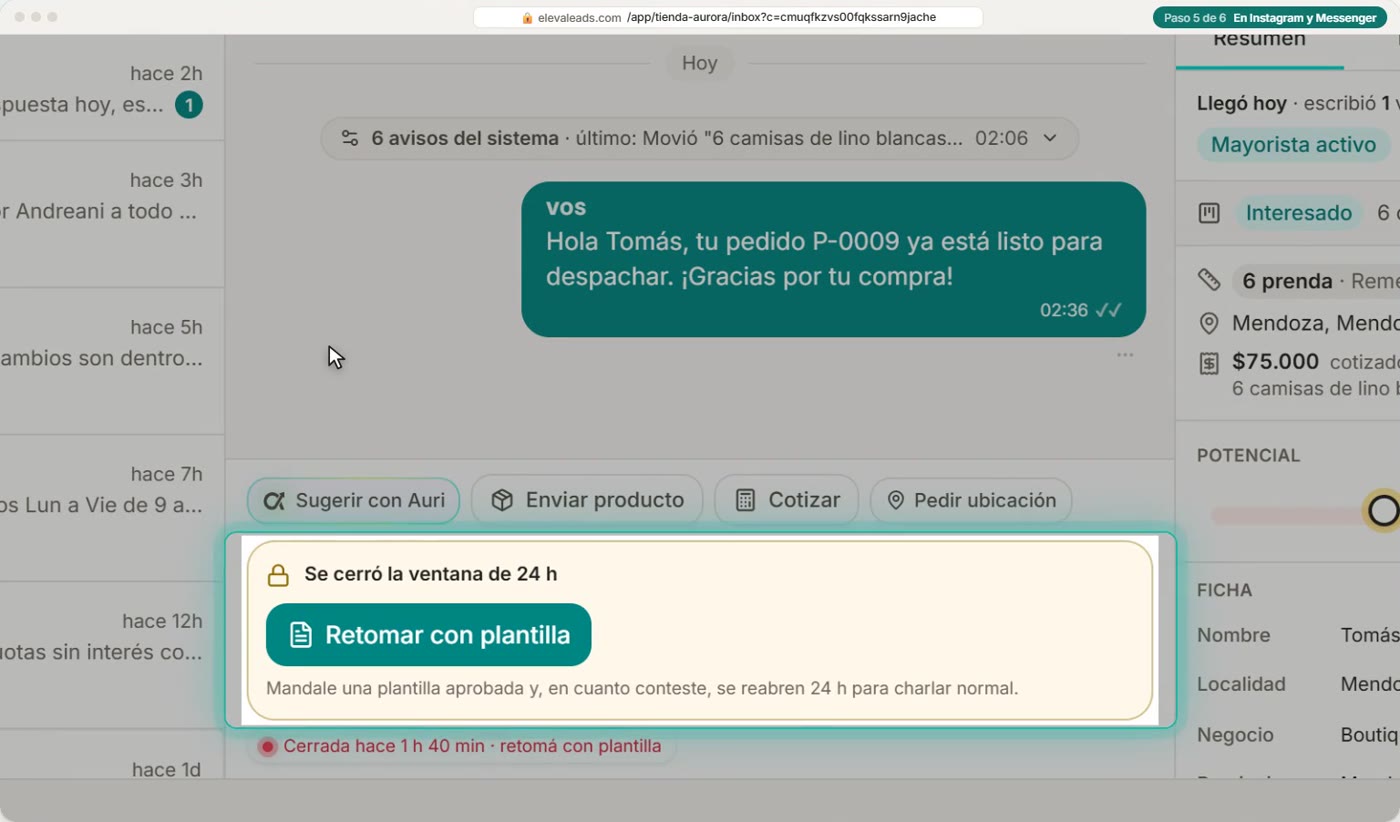Click the Localidad field in Ficha

point(1298,685)
